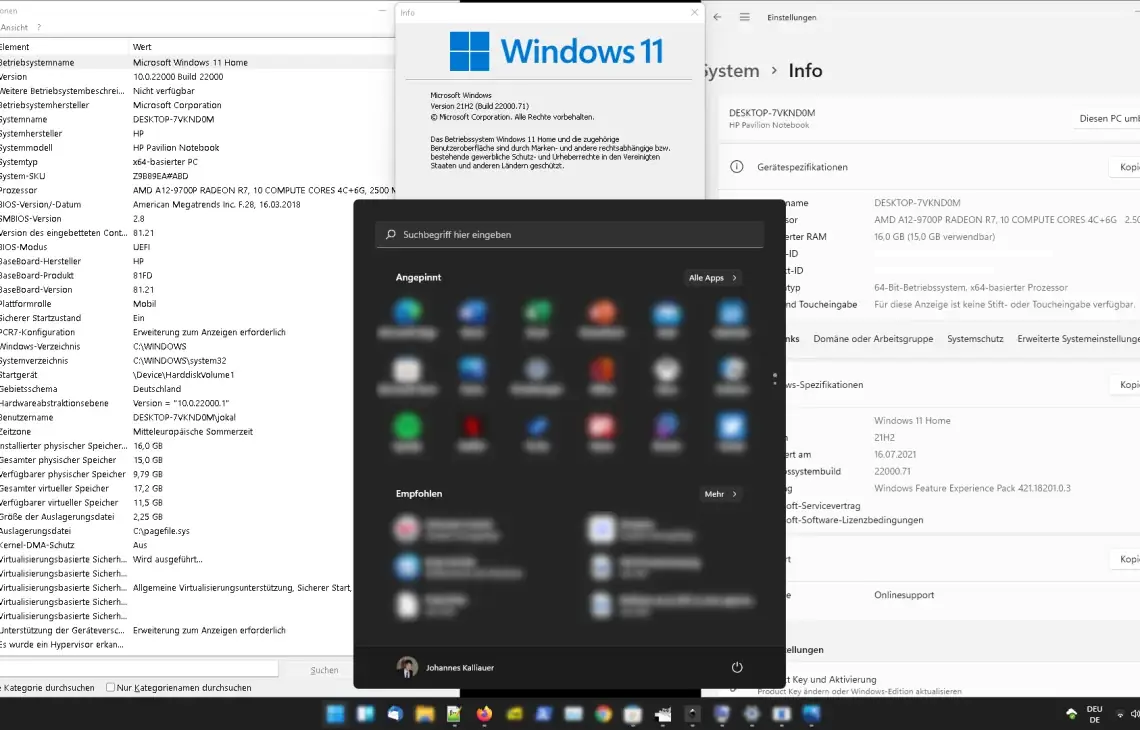
Task: Launch Firefox from the taskbar
Action: (x=484, y=714)
